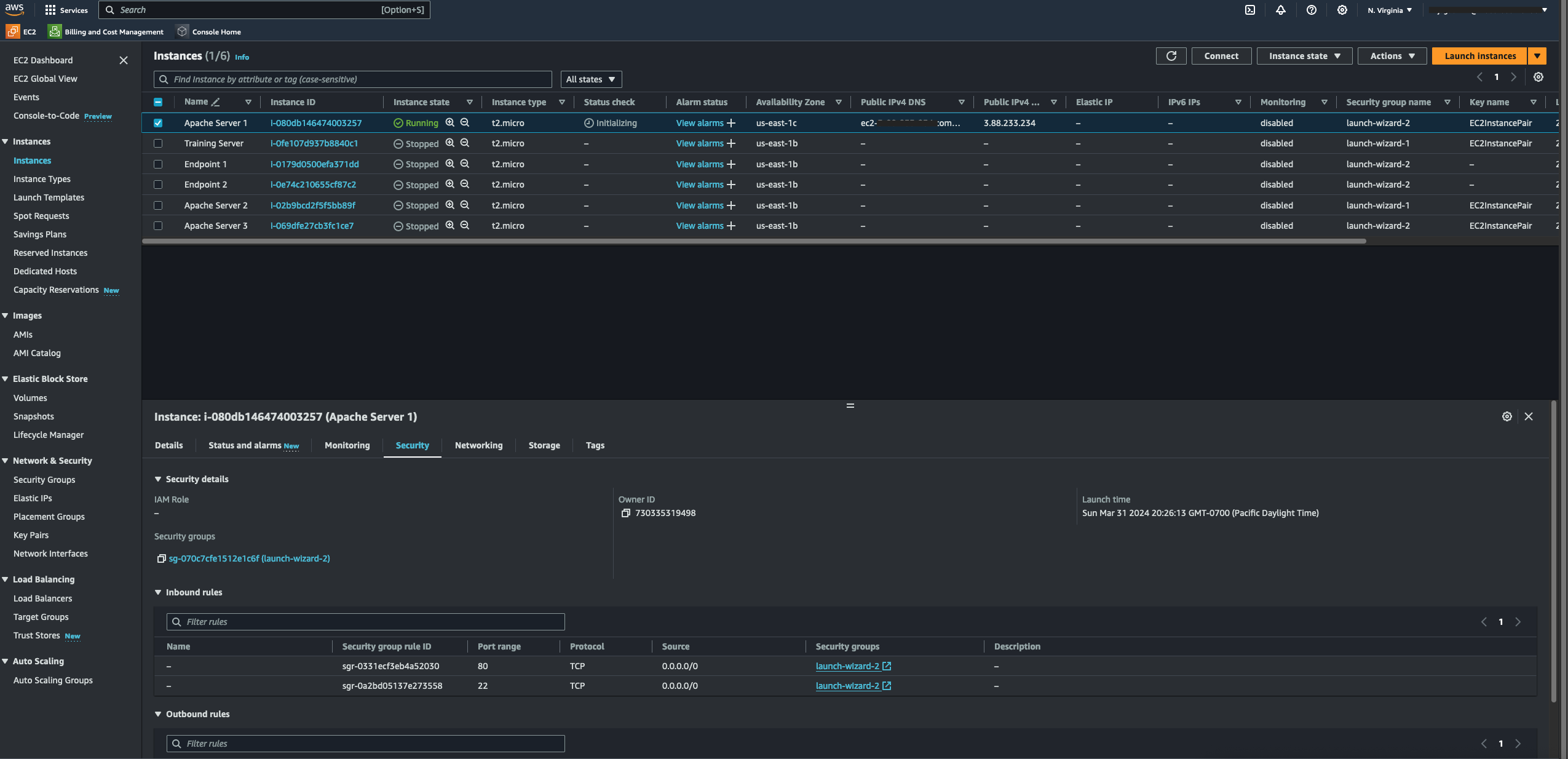Switch to the Monitoring tab
Viewport: 1568px width, 759px height.
point(347,445)
